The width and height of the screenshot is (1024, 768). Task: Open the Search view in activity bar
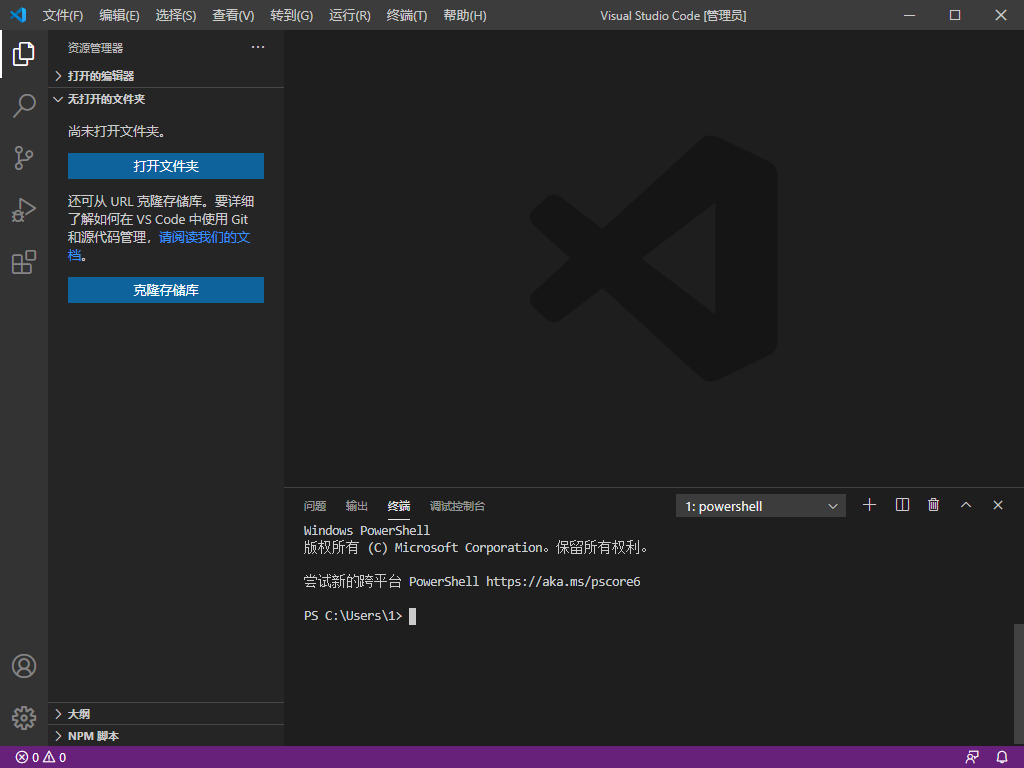[x=24, y=106]
